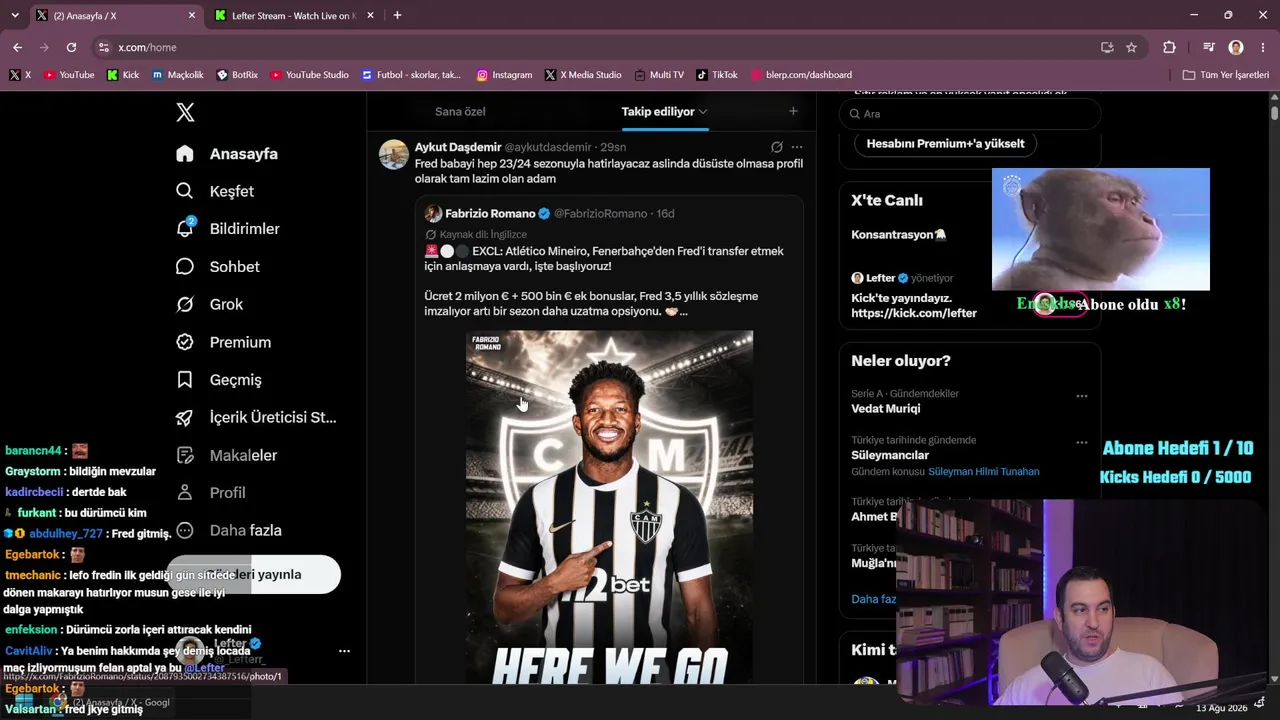Open more options for Vedat Muriqi trend
The width and height of the screenshot is (1280, 720).
[x=1081, y=396]
